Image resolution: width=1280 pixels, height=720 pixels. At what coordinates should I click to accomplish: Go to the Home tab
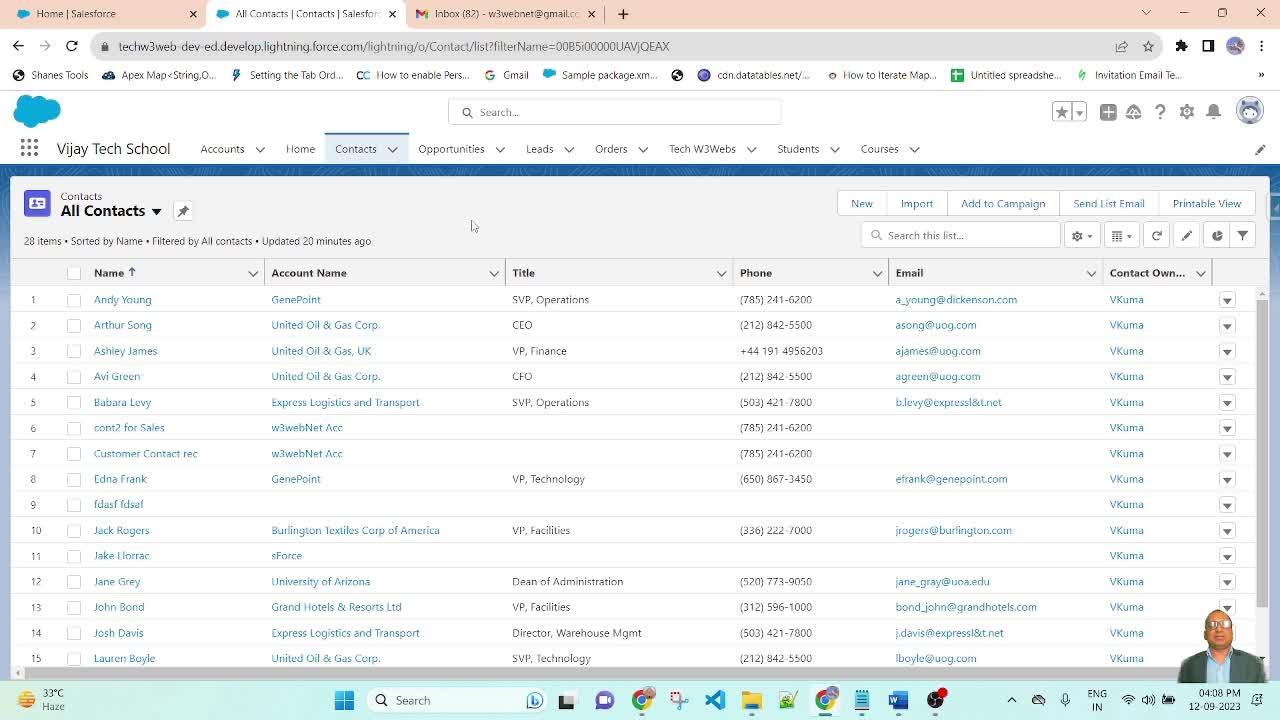tap(300, 149)
